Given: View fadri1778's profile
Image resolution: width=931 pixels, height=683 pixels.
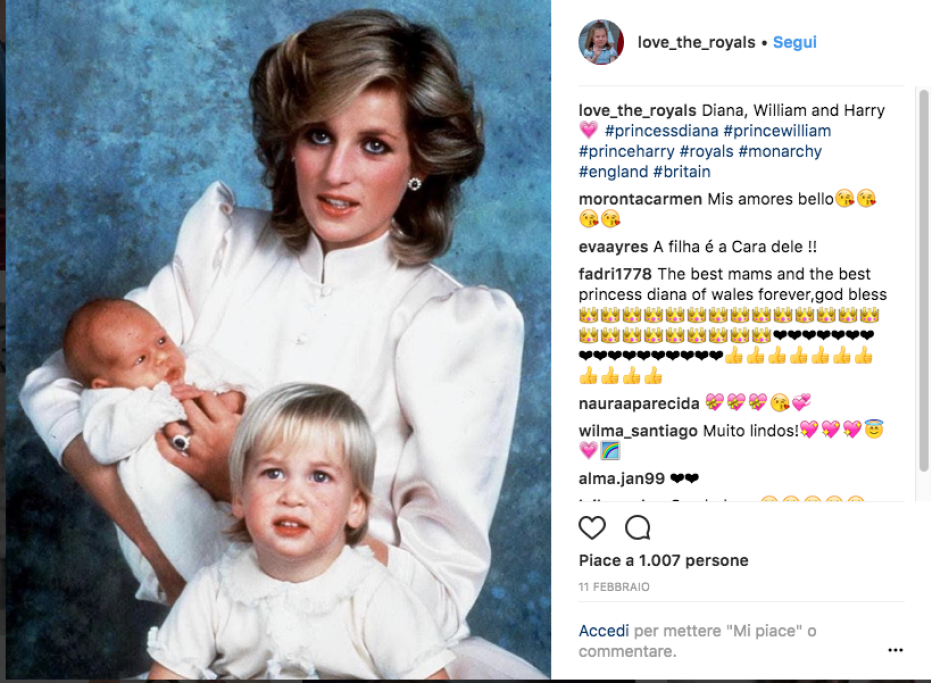Looking at the screenshot, I should click(x=615, y=274).
